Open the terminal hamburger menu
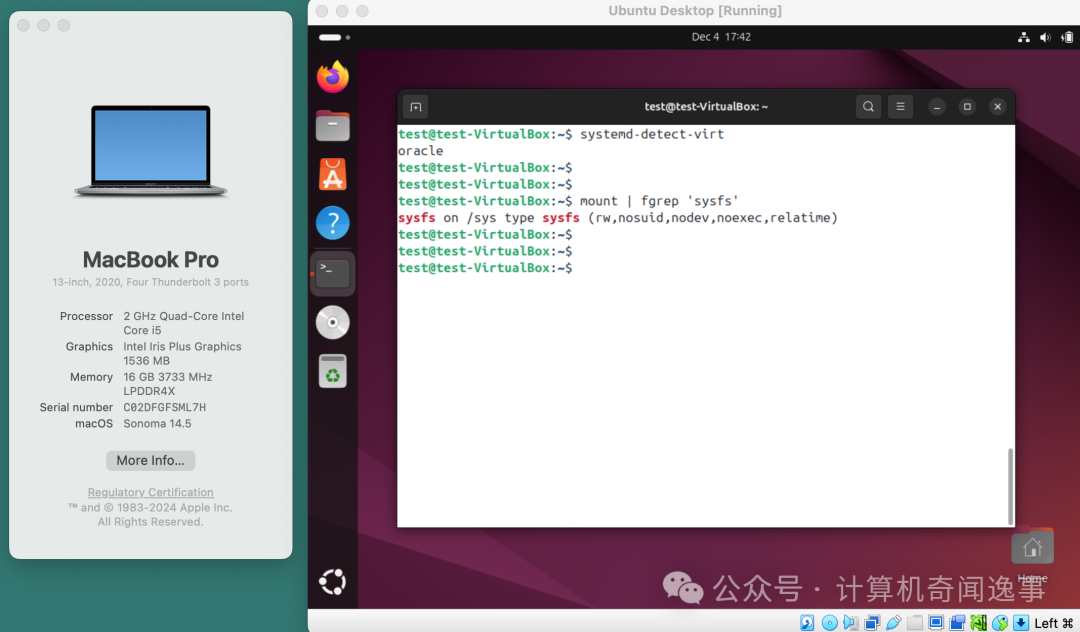Image resolution: width=1080 pixels, height=632 pixels. pos(900,107)
